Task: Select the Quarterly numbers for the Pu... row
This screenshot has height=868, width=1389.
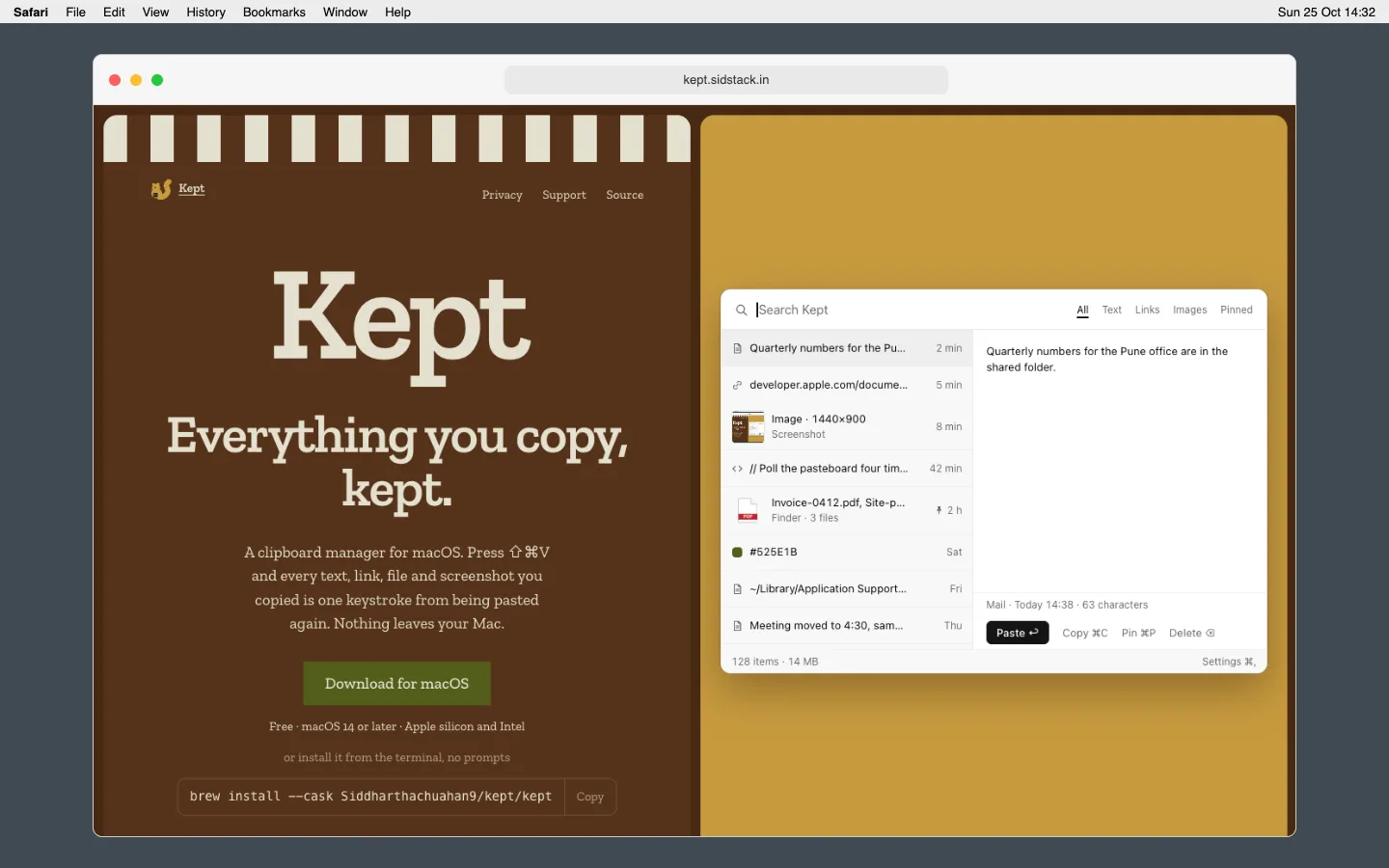Action: pos(847,348)
